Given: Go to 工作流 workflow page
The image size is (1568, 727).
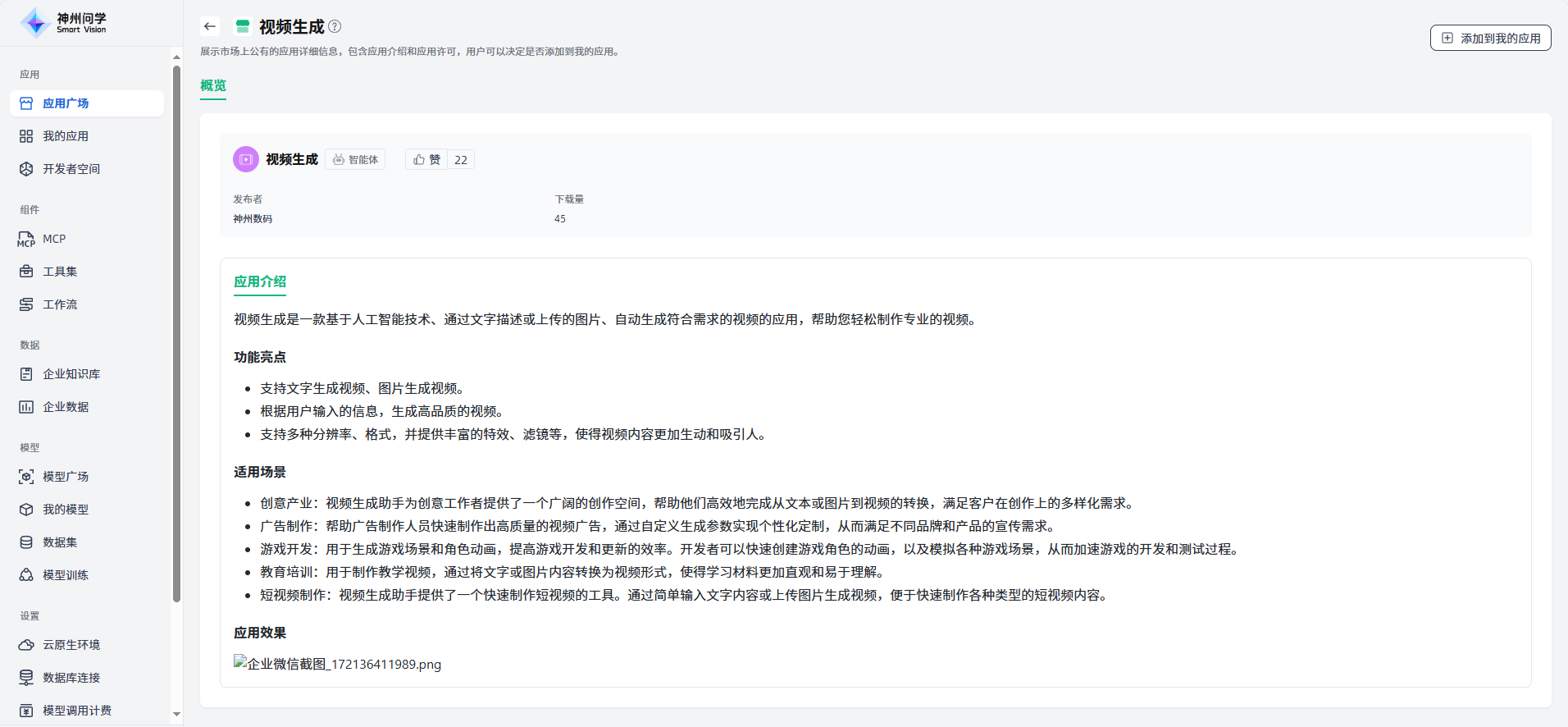Looking at the screenshot, I should click(59, 304).
